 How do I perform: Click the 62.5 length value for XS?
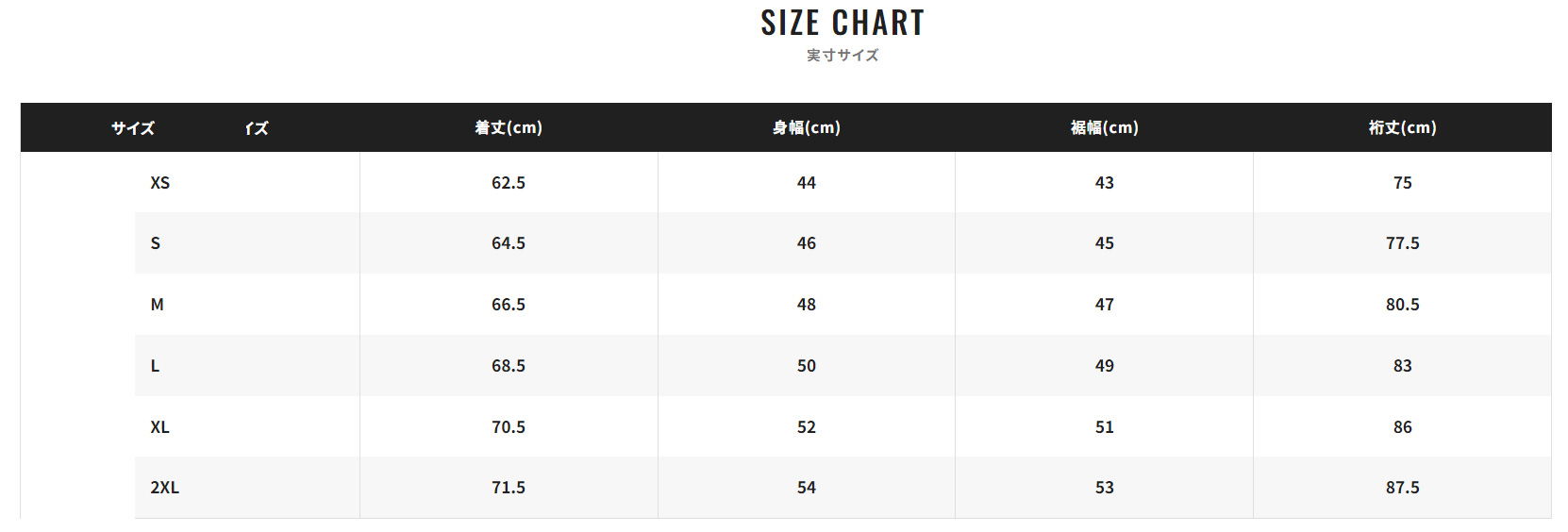click(509, 183)
